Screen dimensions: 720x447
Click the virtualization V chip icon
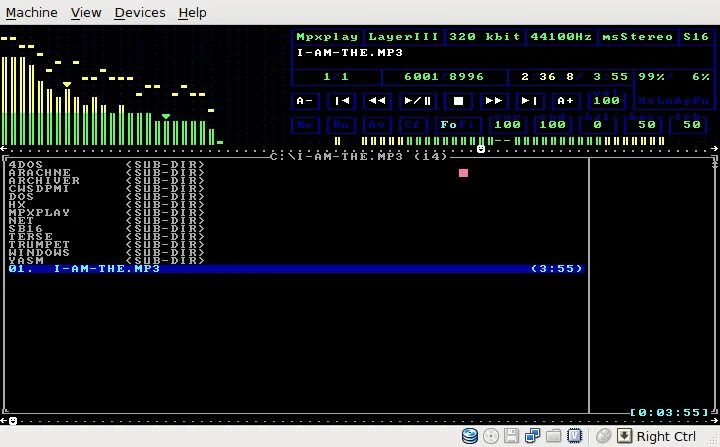(574, 436)
